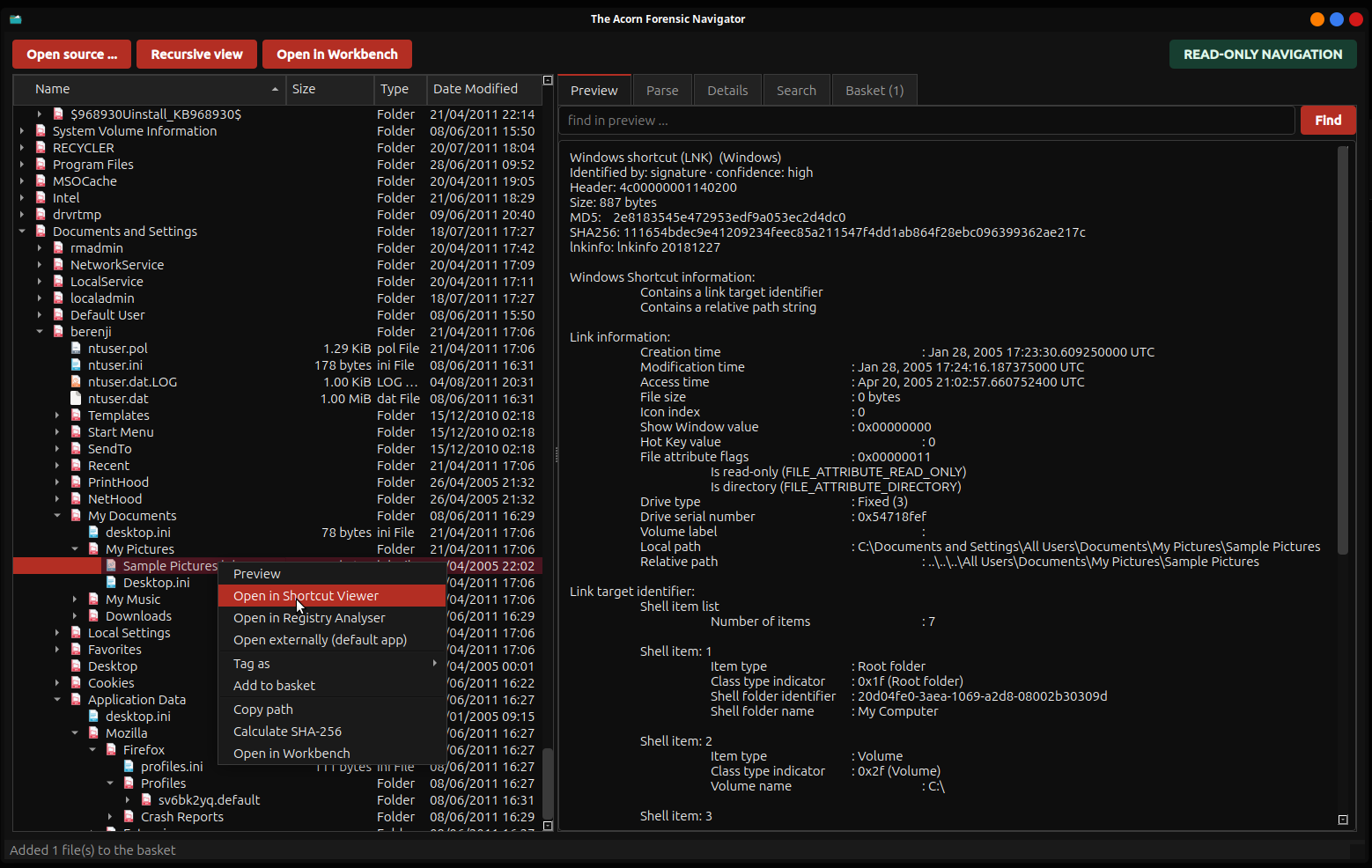Click the file tree vertical scrollbar thumb
1372x868 pixels.
(x=548, y=783)
